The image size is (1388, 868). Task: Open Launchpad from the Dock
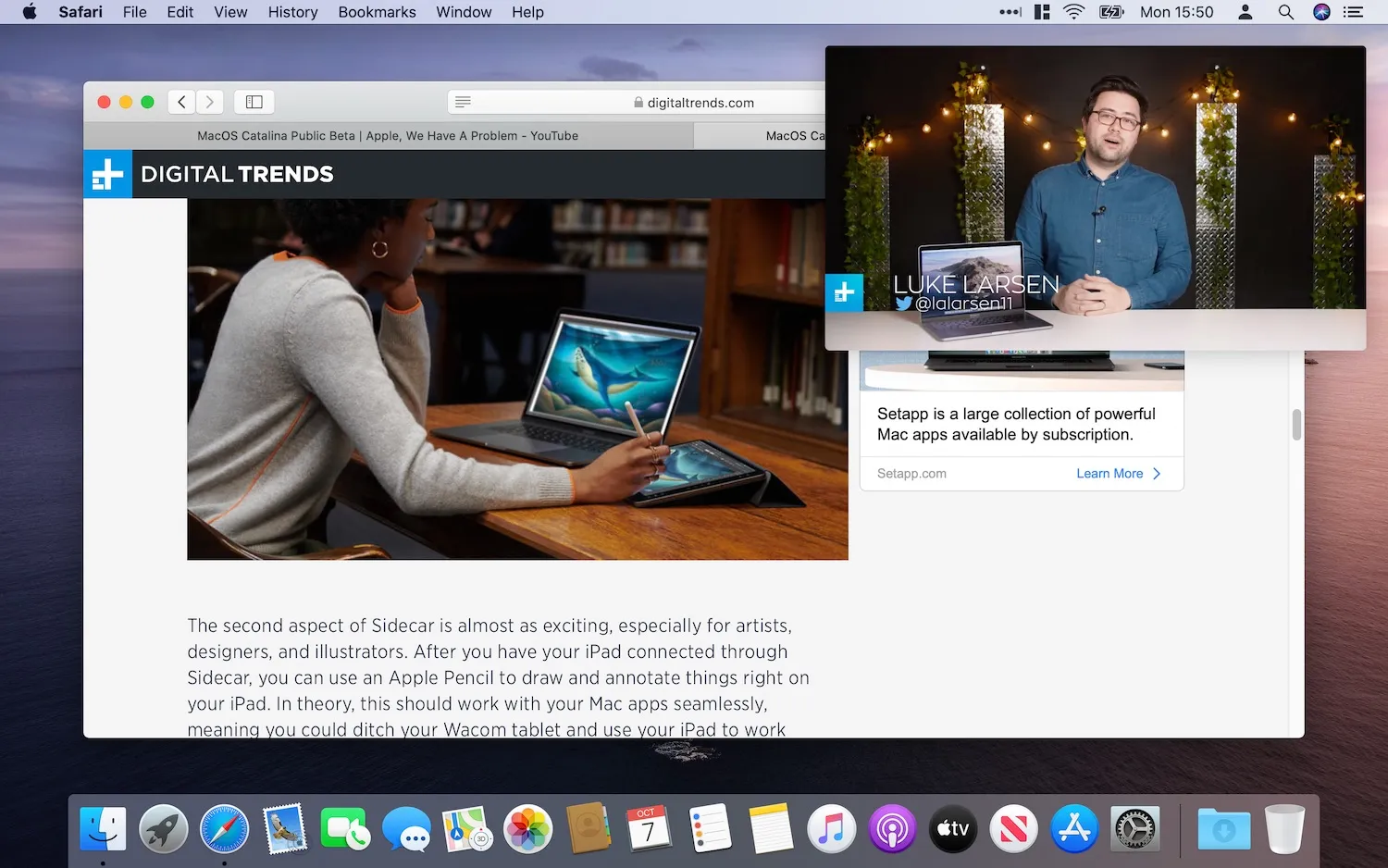click(x=163, y=829)
